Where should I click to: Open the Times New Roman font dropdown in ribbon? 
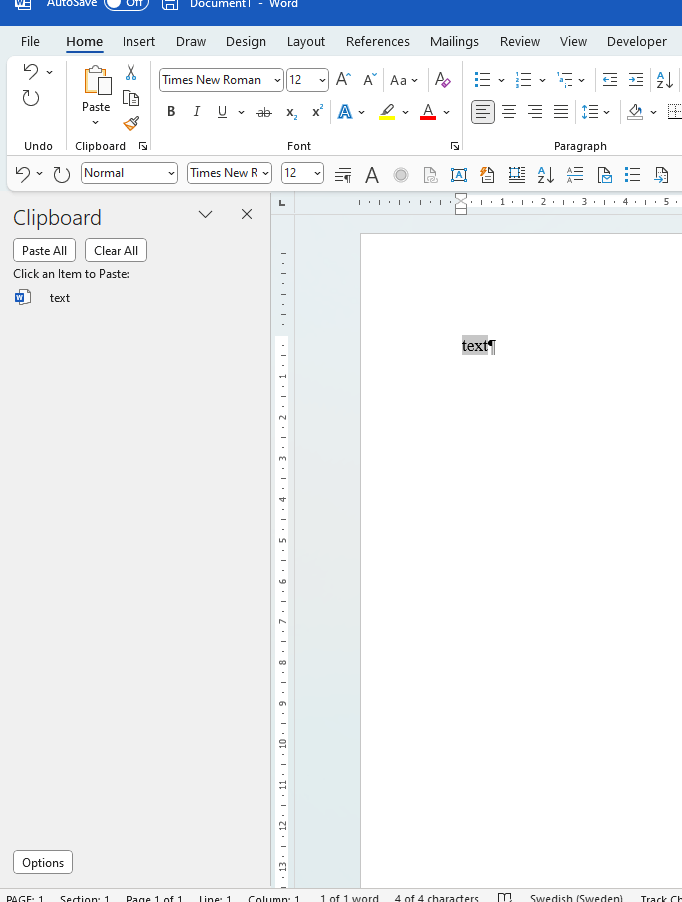tap(277, 80)
